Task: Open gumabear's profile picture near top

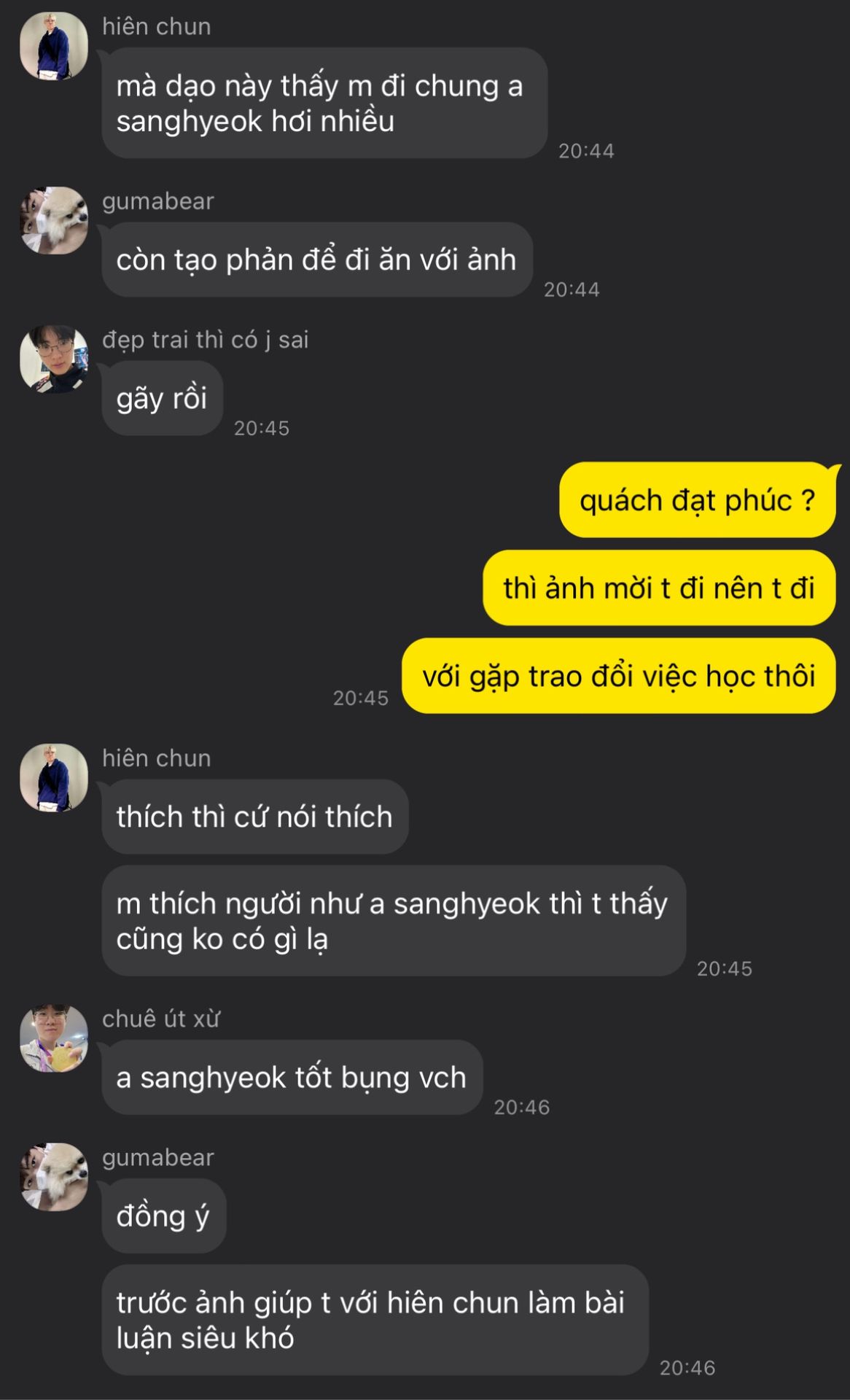Action: [54, 220]
